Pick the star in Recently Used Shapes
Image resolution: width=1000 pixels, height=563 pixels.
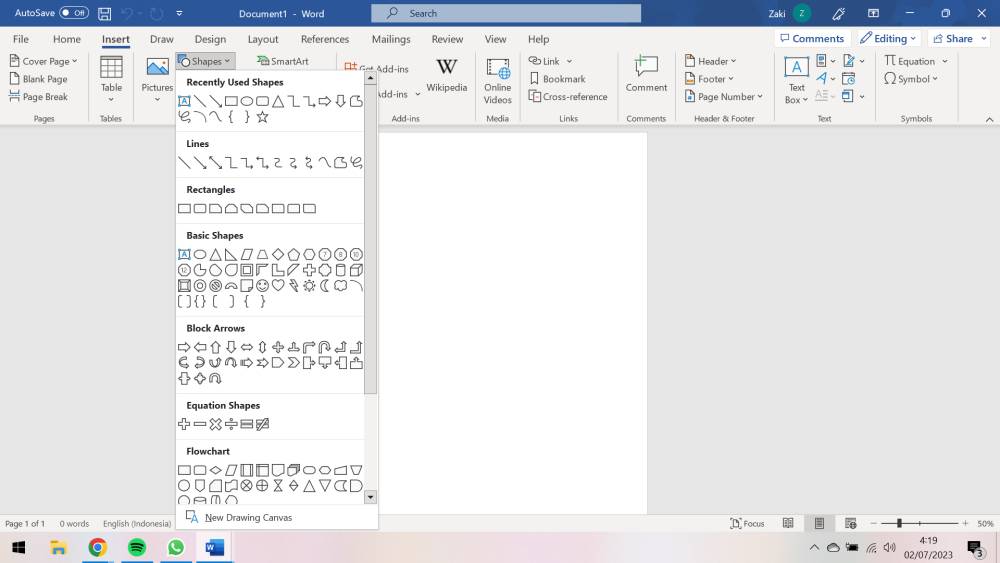(262, 117)
